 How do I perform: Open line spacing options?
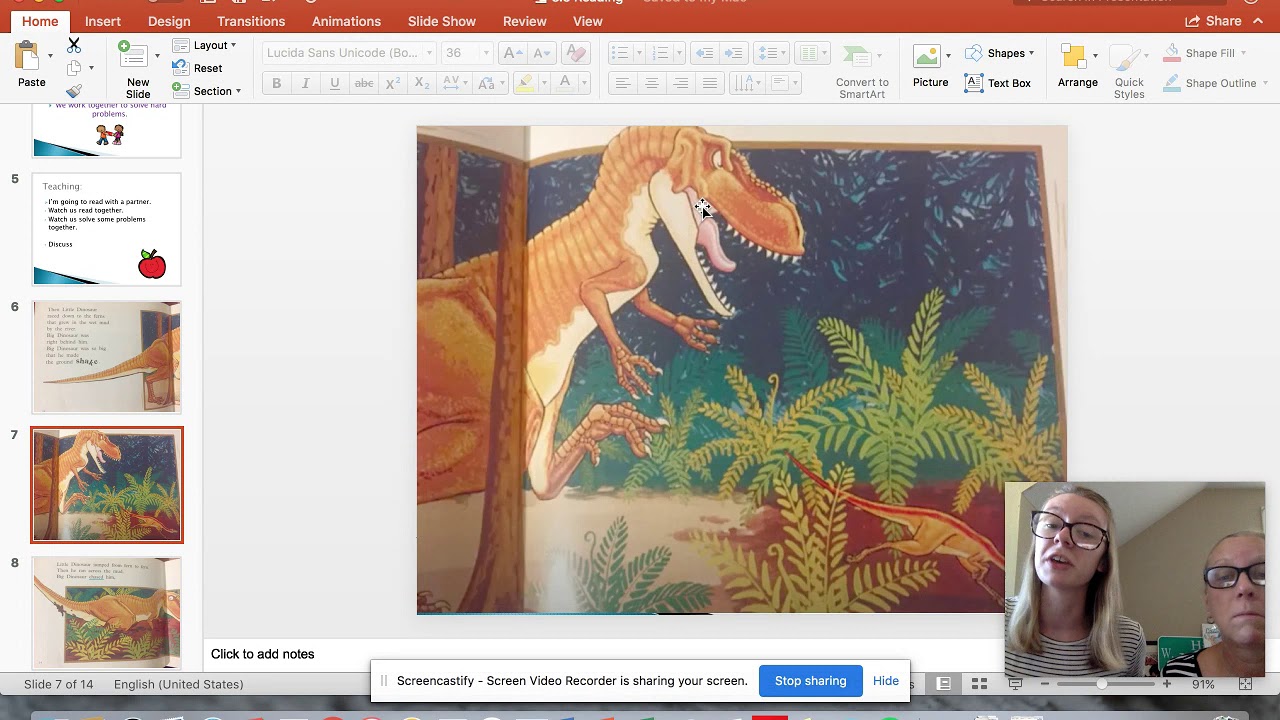(771, 53)
